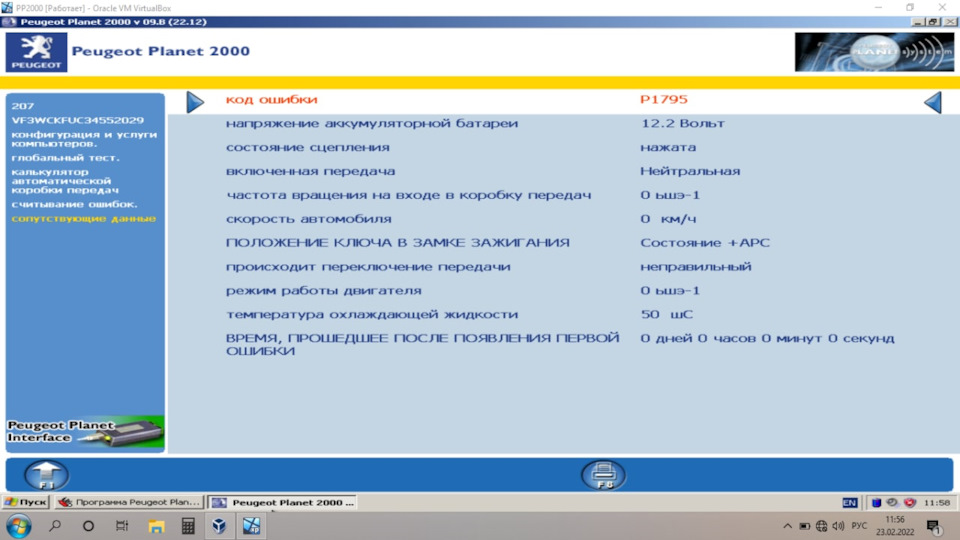Click ВРЕМЯ, ПРОШЕДШЕЕ ПОСЛЕ ПОЯВЛЕНИЯ ПЕРВОЙ ОШИБКИ label

[x=422, y=345]
